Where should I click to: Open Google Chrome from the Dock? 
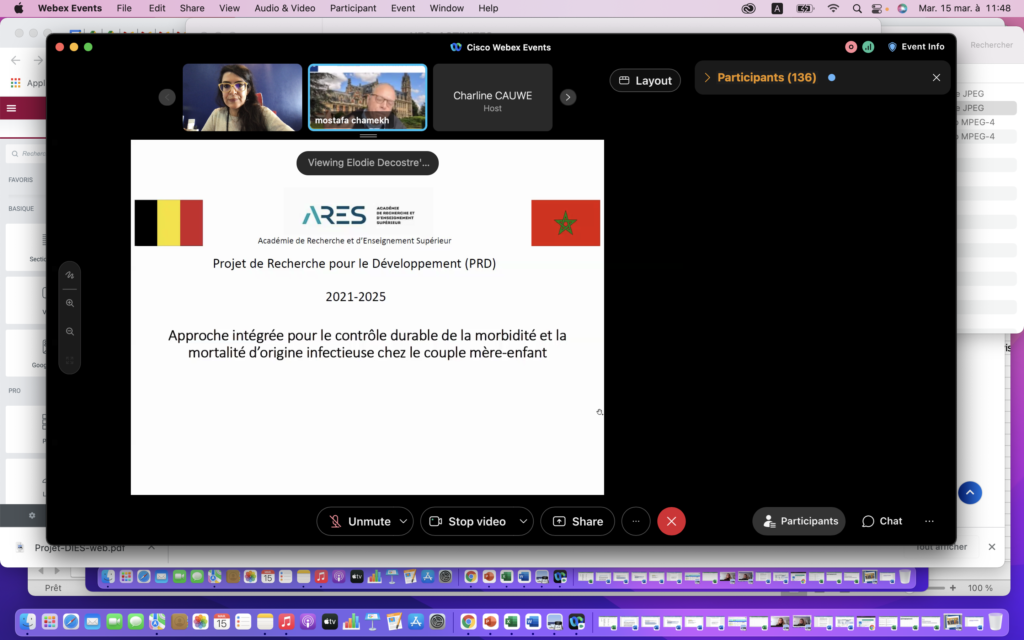tap(468, 621)
